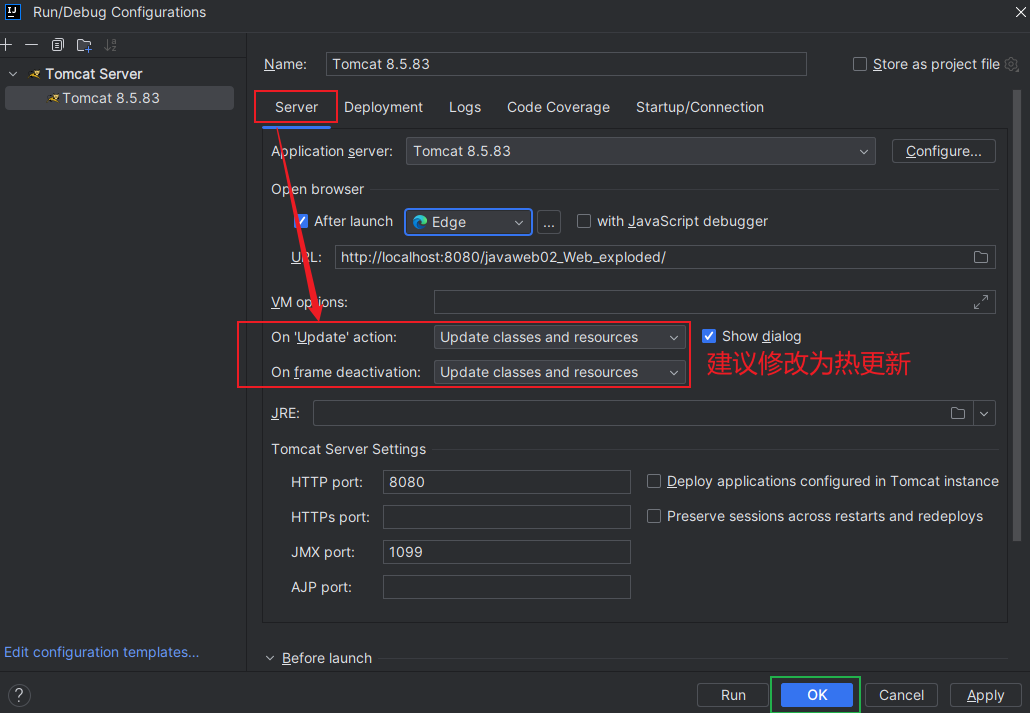This screenshot has width=1030, height=713.
Task: Open the Application server dropdown
Action: pyautogui.click(x=640, y=151)
